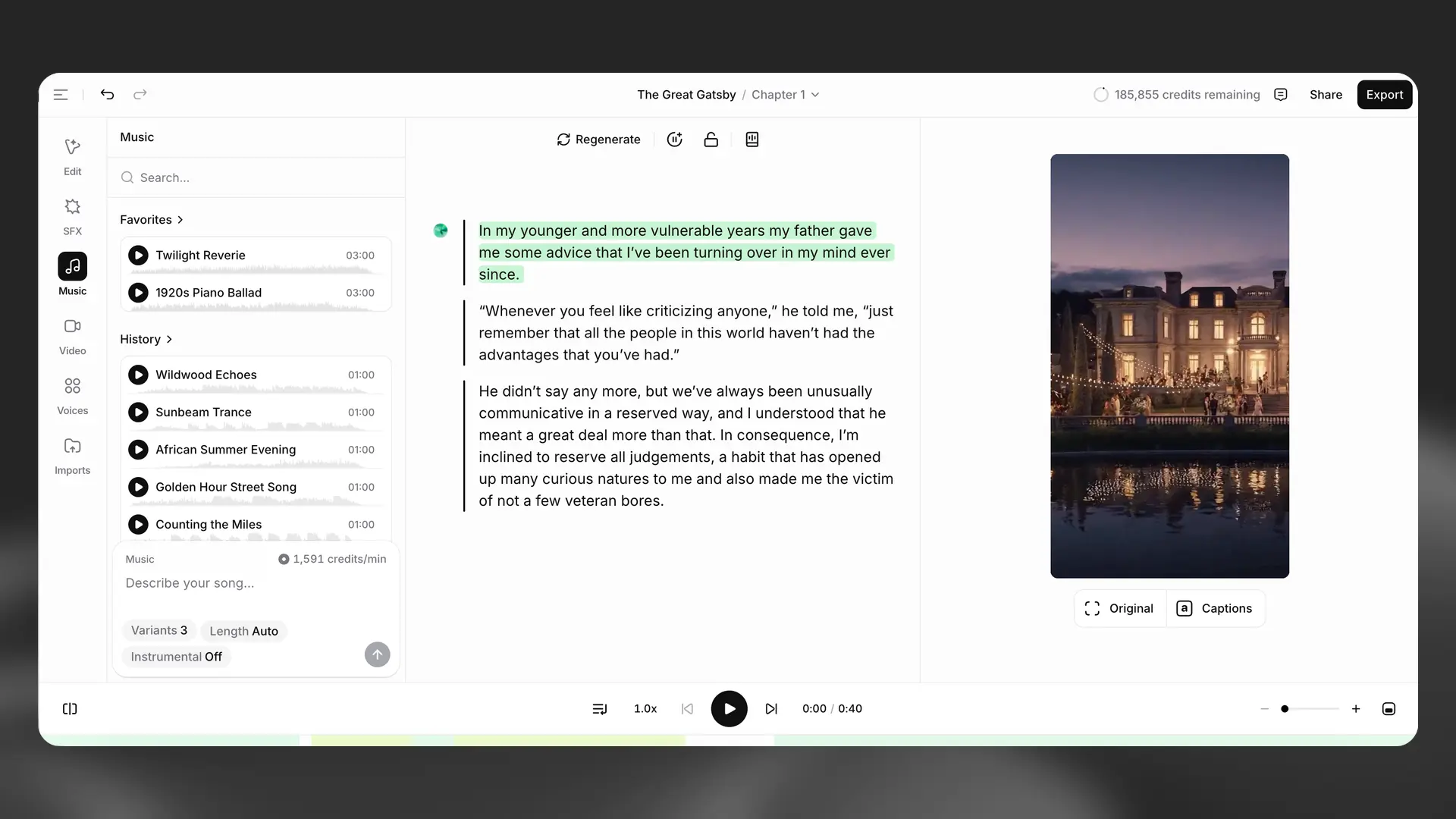This screenshot has height=819, width=1456.
Task: Switch to the Edit tab
Action: (x=72, y=157)
